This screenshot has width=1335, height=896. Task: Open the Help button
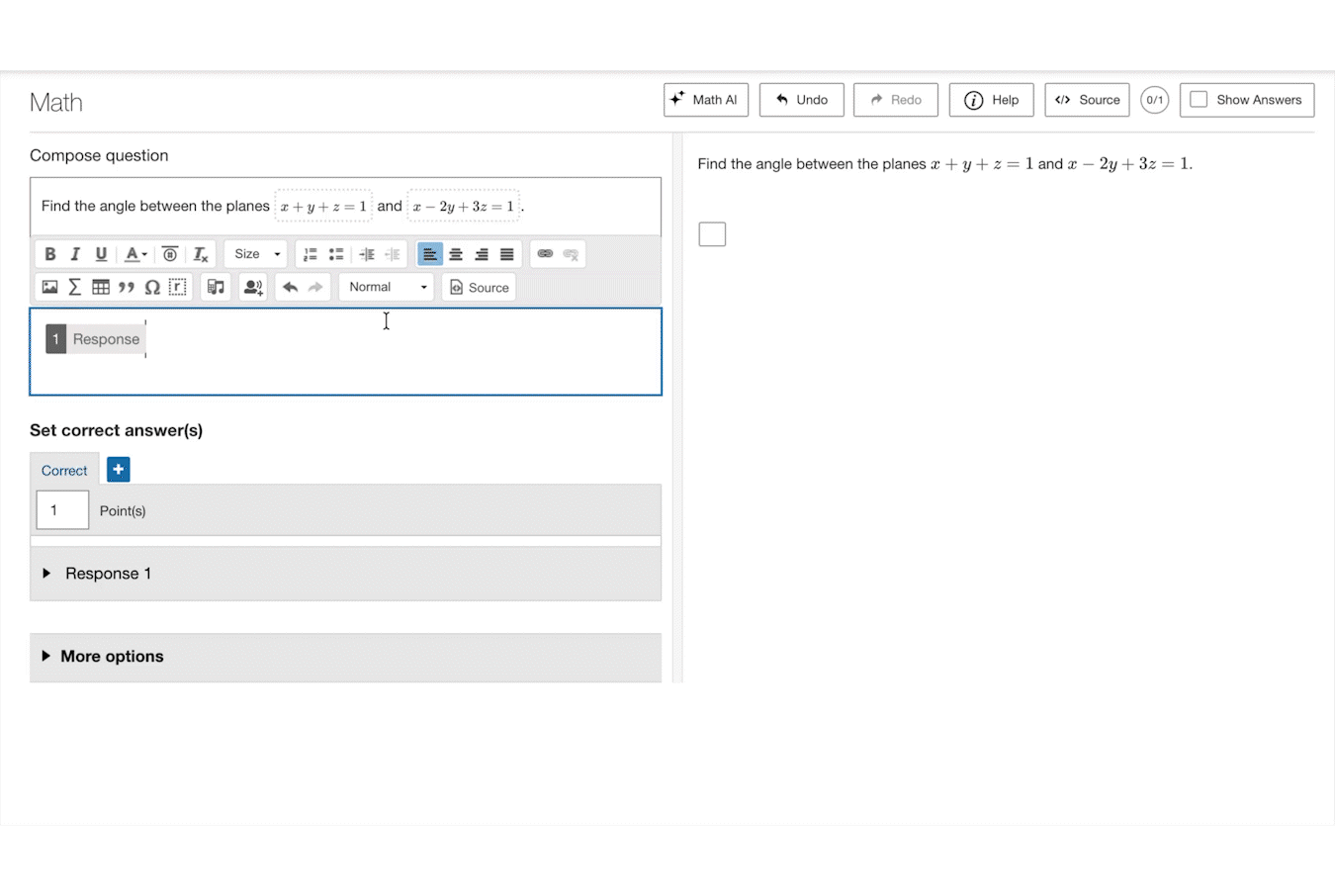[991, 100]
